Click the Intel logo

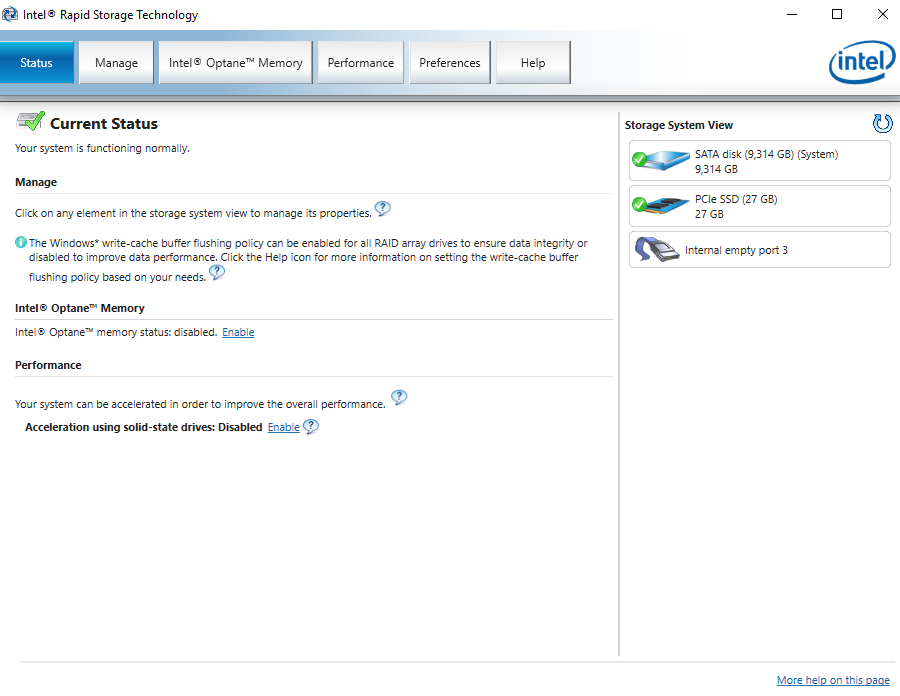(862, 62)
